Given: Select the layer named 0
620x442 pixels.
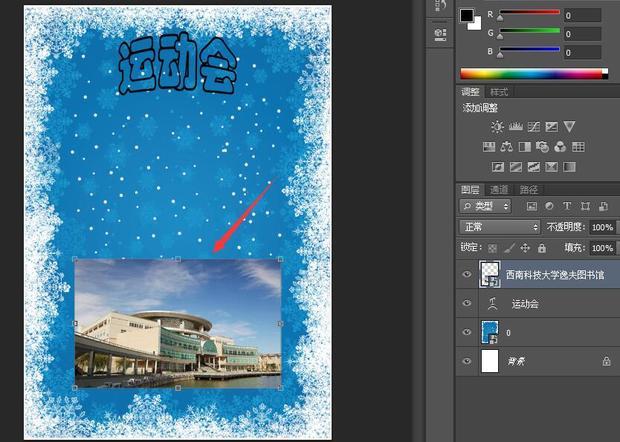Looking at the screenshot, I should click(x=540, y=332).
